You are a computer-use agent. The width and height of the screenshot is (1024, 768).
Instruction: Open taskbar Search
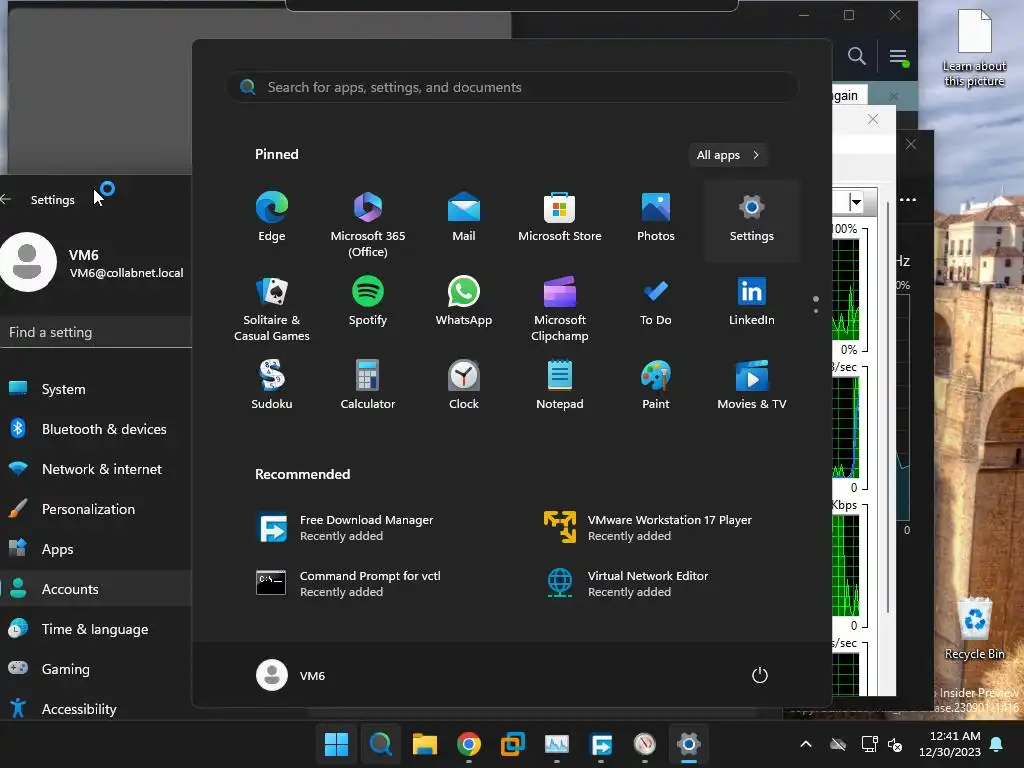381,744
